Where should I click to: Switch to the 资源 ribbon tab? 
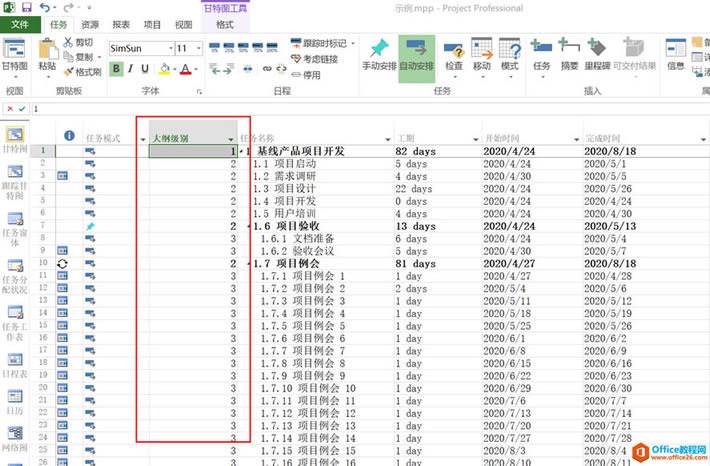90,24
